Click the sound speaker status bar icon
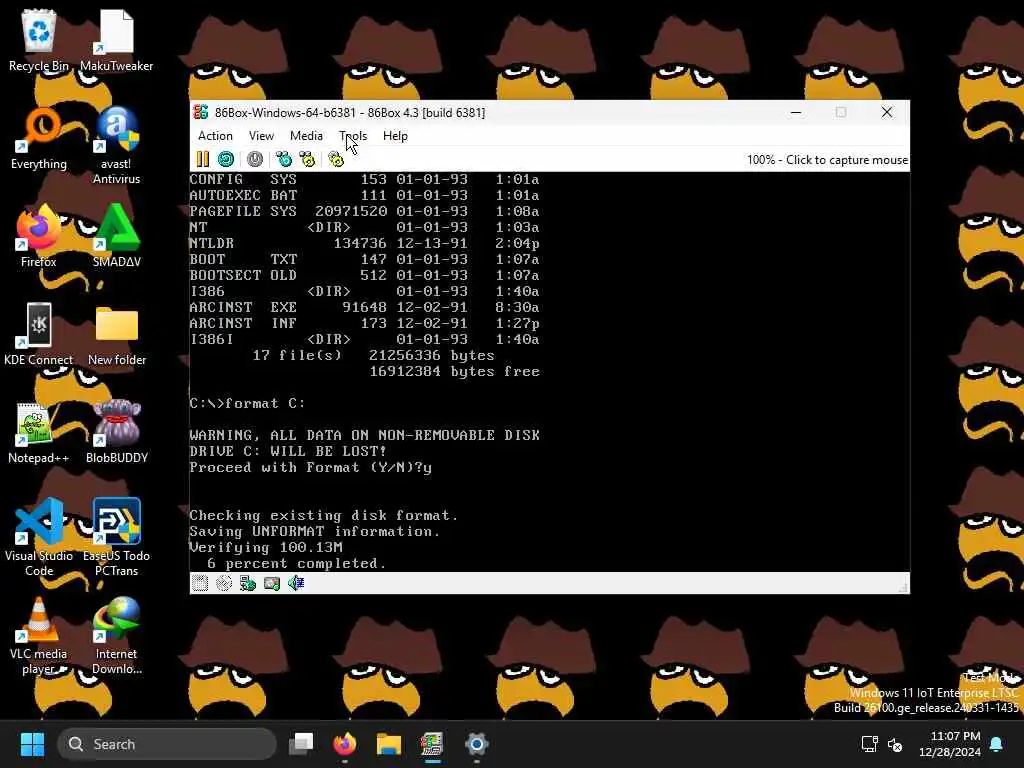This screenshot has height=768, width=1024. (x=296, y=583)
